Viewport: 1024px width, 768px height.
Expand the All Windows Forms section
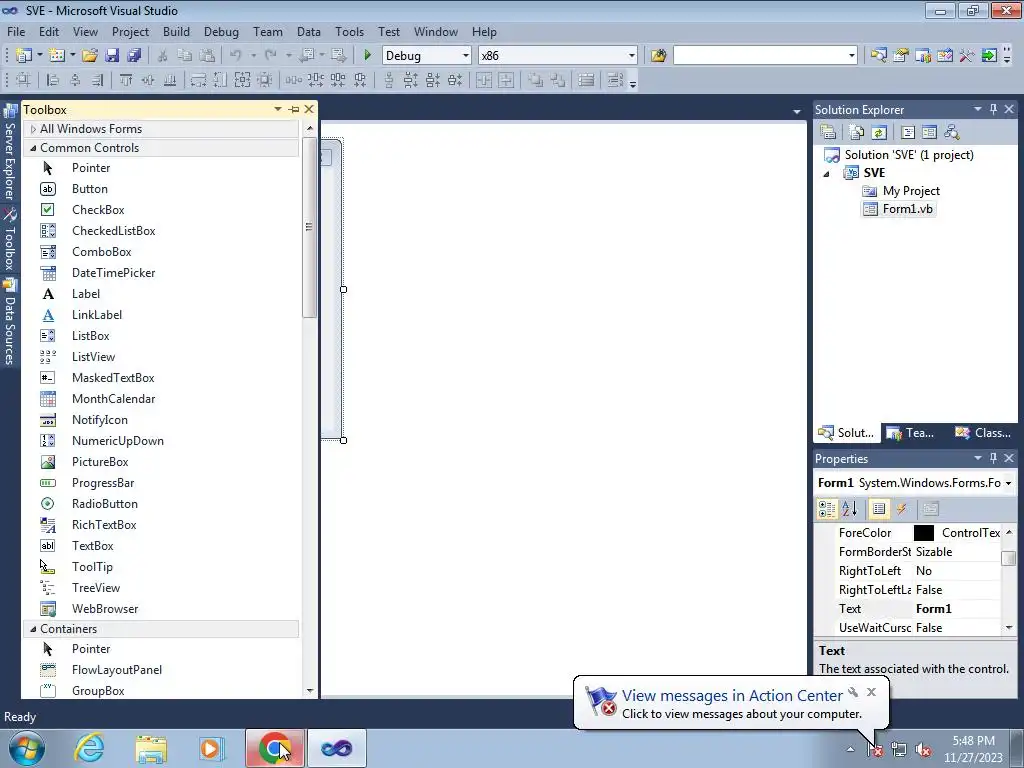tap(33, 129)
